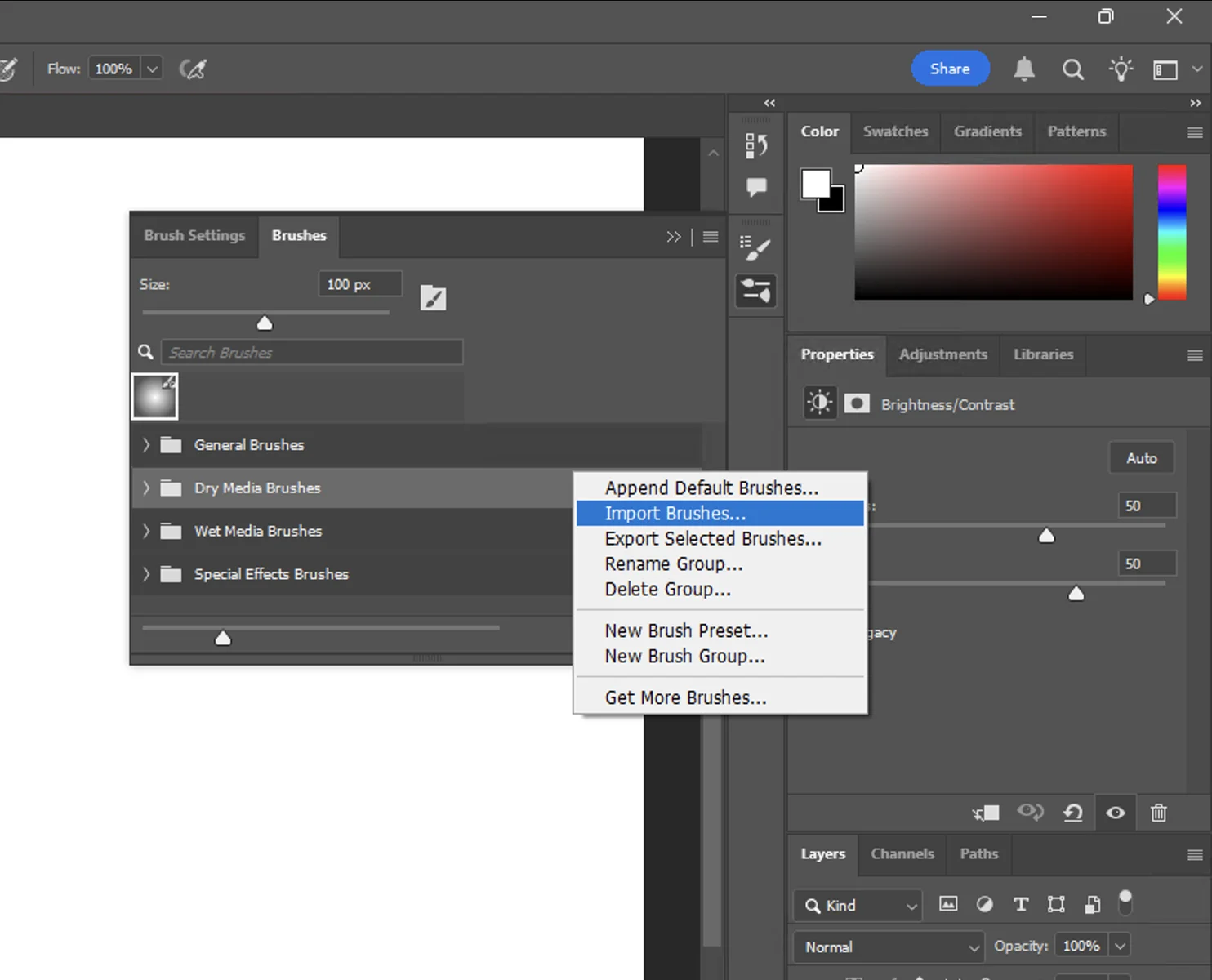The image size is (1212, 980).
Task: Select Import Brushes from the context menu
Action: pyautogui.click(x=675, y=513)
